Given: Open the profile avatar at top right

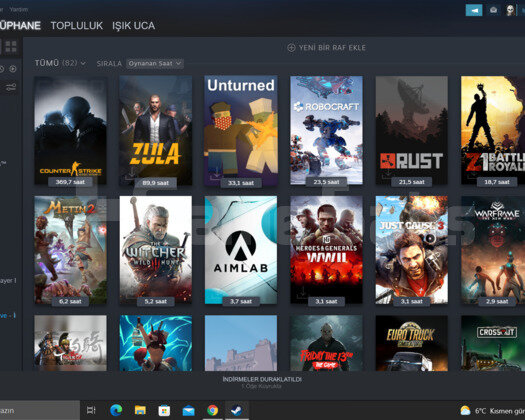Looking at the screenshot, I should pos(510,10).
